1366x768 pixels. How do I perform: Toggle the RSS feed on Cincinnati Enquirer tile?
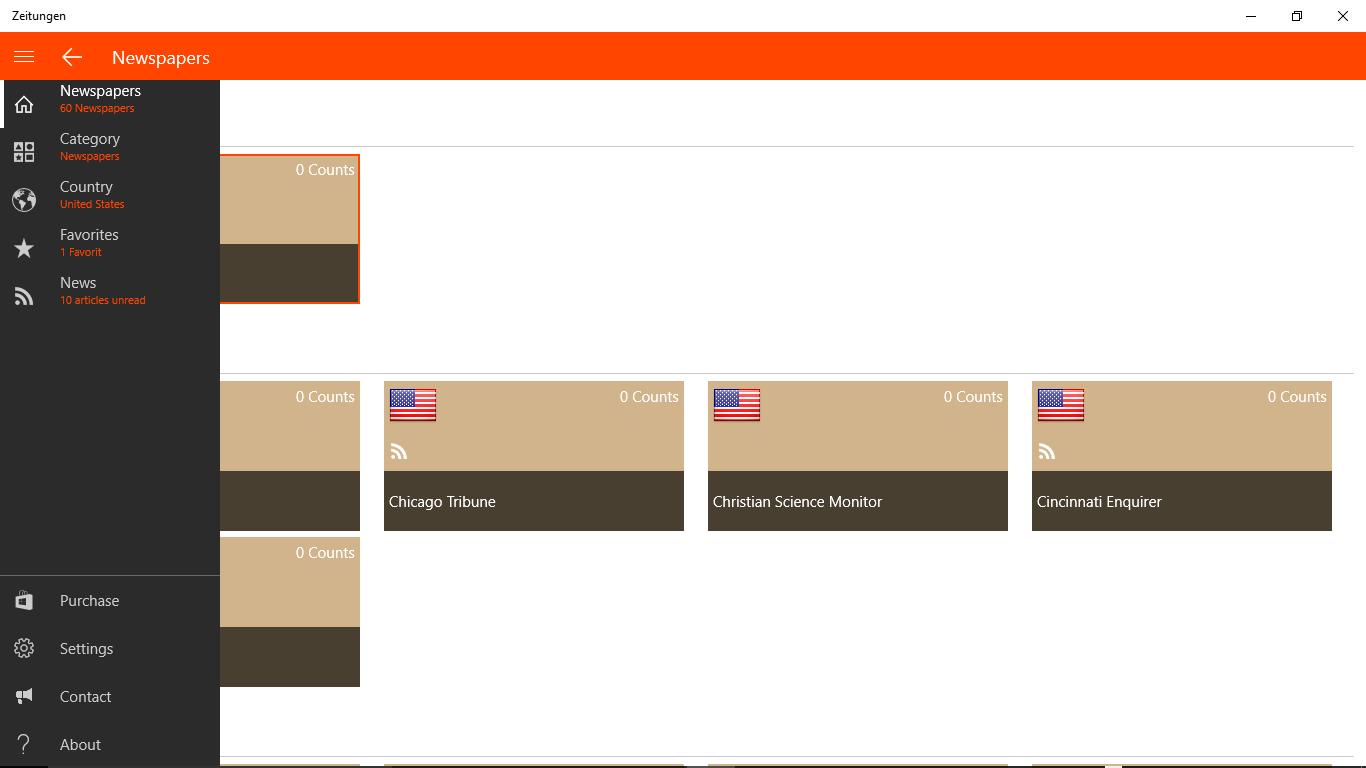click(1047, 451)
